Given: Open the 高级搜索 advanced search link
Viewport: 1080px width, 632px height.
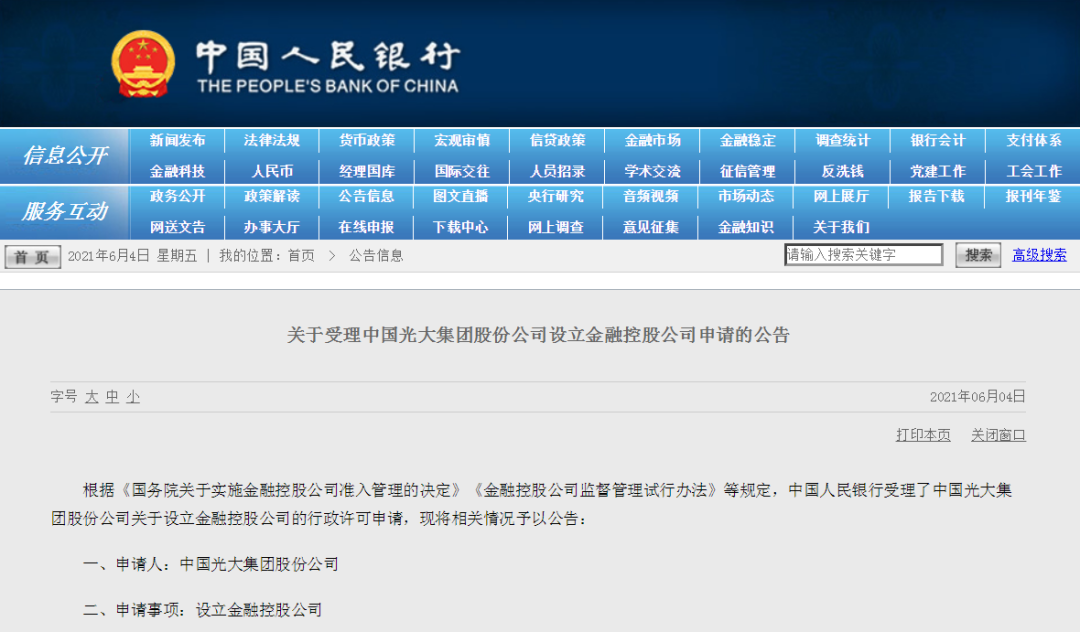Looking at the screenshot, I should pyautogui.click(x=1039, y=255).
